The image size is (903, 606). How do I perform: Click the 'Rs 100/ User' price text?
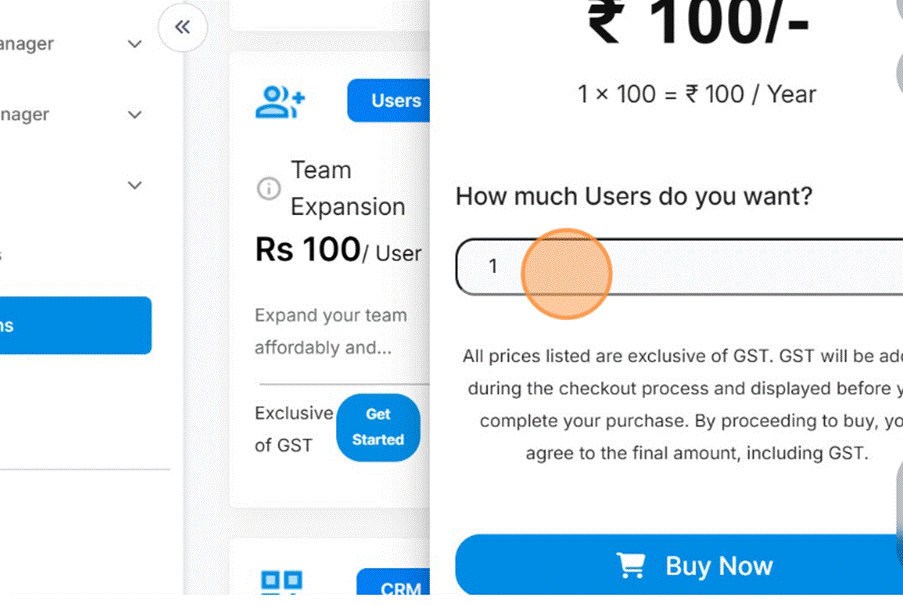(x=338, y=251)
